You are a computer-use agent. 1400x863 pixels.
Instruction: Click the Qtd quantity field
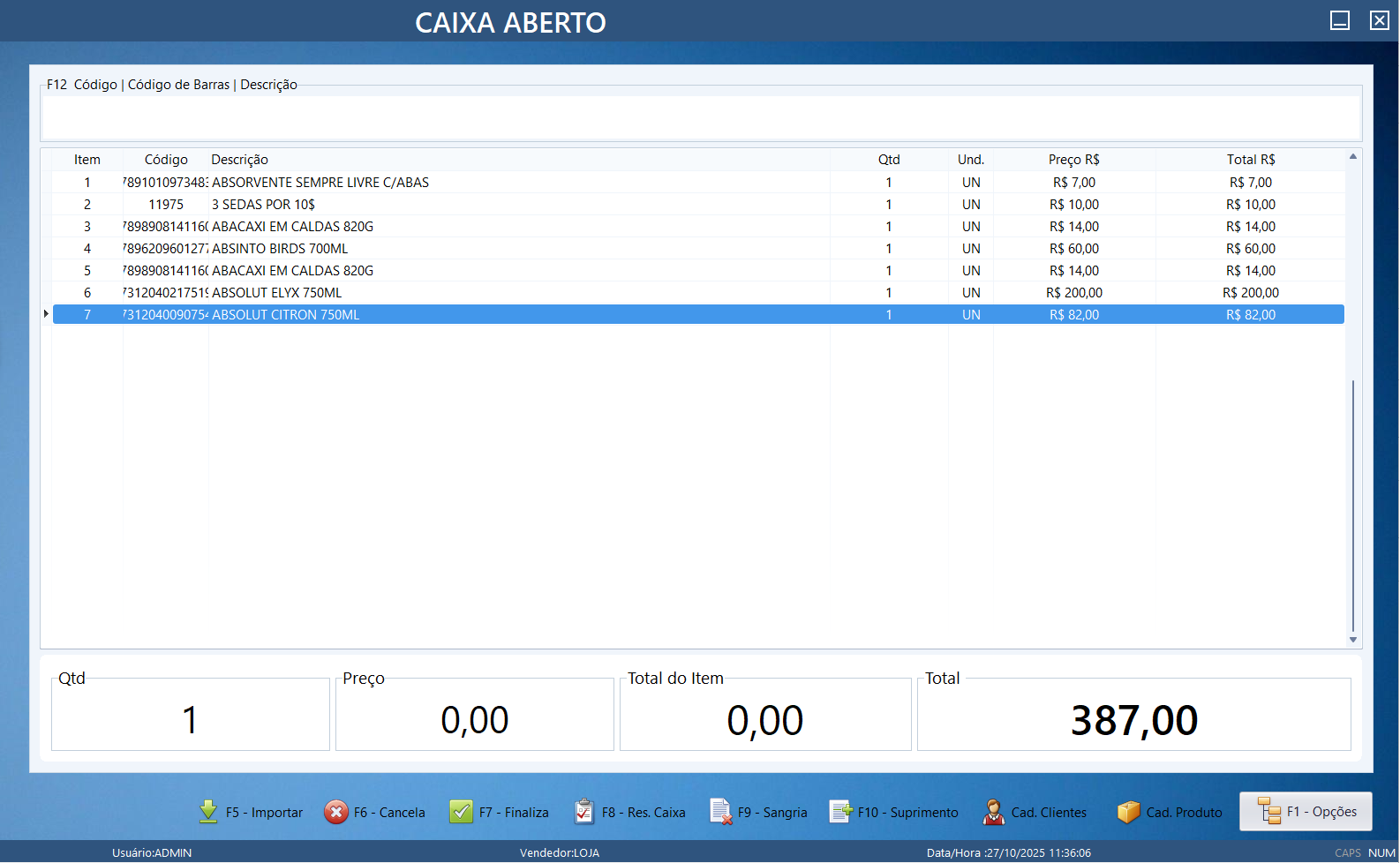[x=191, y=720]
